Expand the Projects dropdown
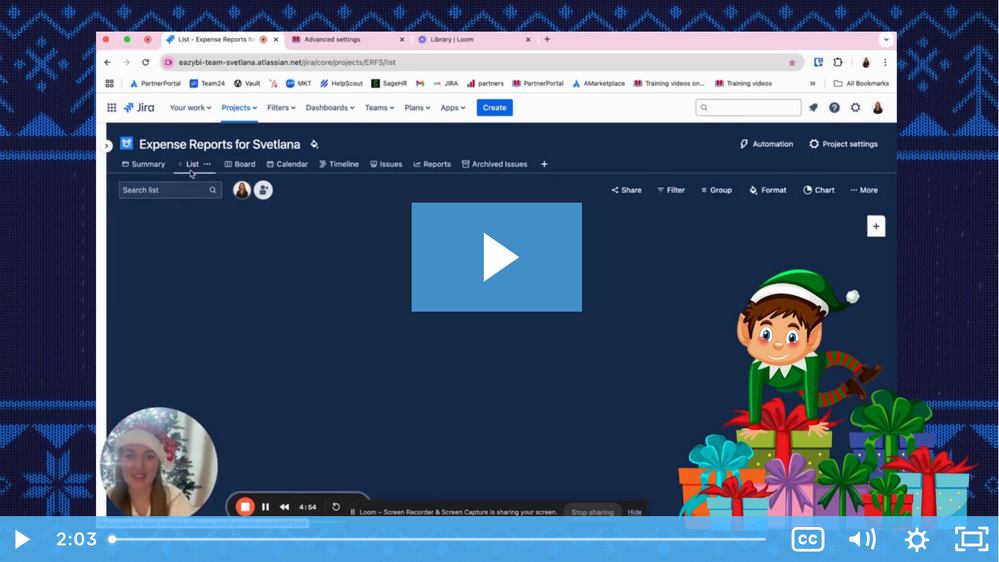 tap(239, 108)
